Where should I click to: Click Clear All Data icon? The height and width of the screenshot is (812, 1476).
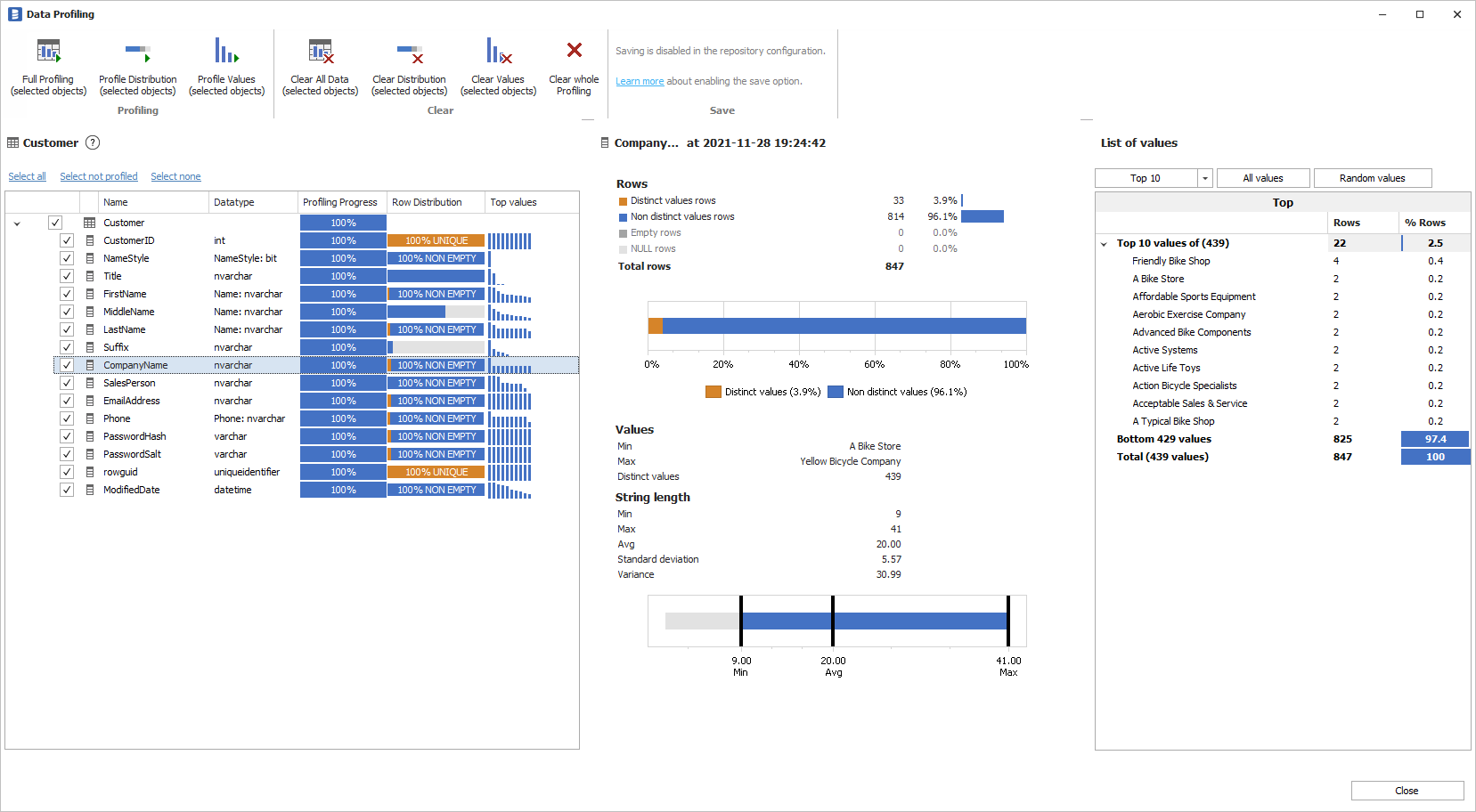320,52
